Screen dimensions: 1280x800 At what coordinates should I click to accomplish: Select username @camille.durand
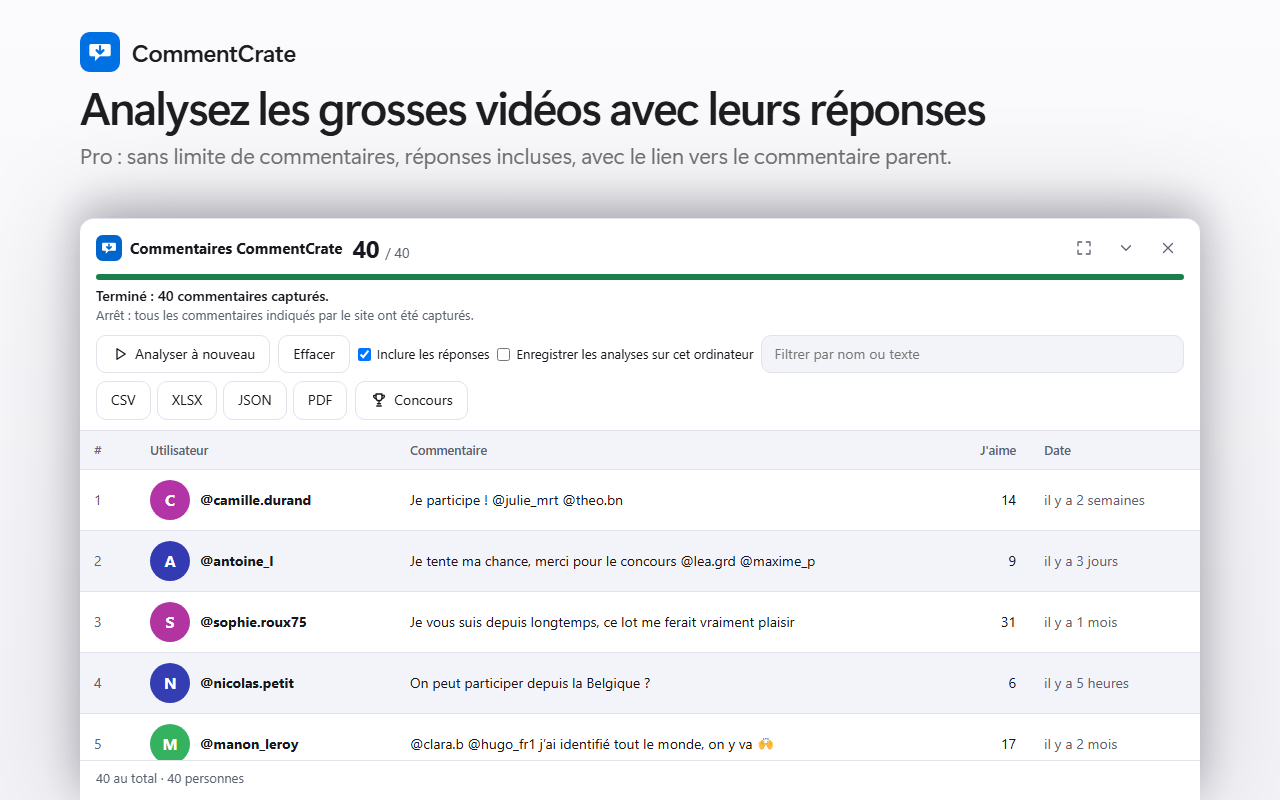pyautogui.click(x=255, y=500)
